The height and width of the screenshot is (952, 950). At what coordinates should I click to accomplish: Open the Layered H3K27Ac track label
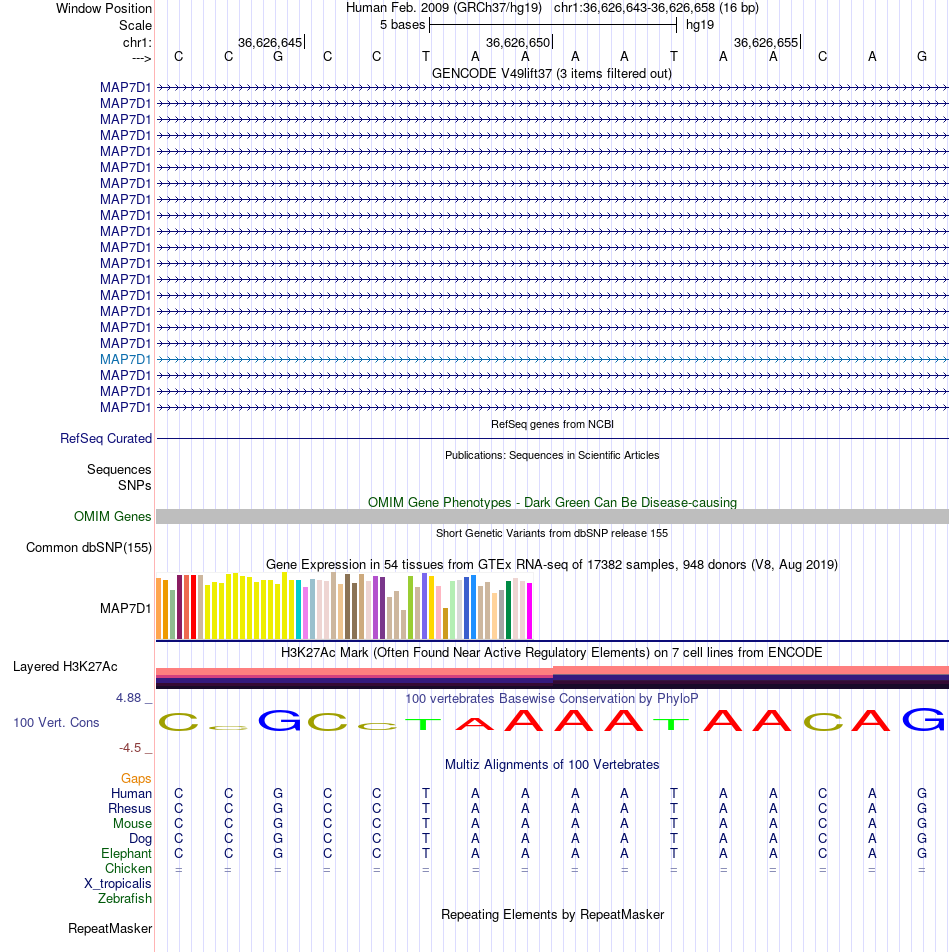point(65,666)
